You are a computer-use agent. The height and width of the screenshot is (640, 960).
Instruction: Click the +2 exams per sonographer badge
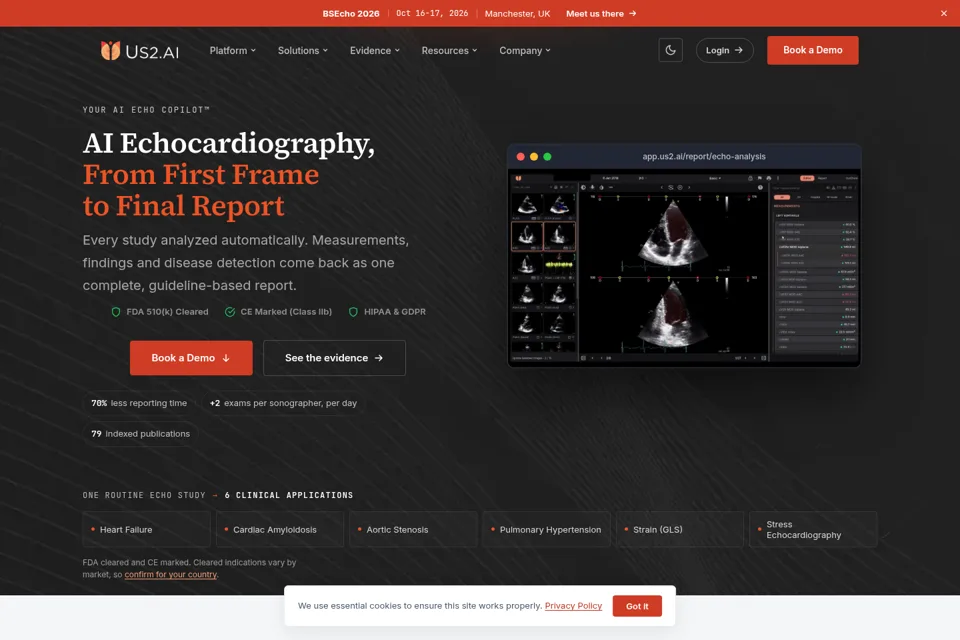(283, 403)
